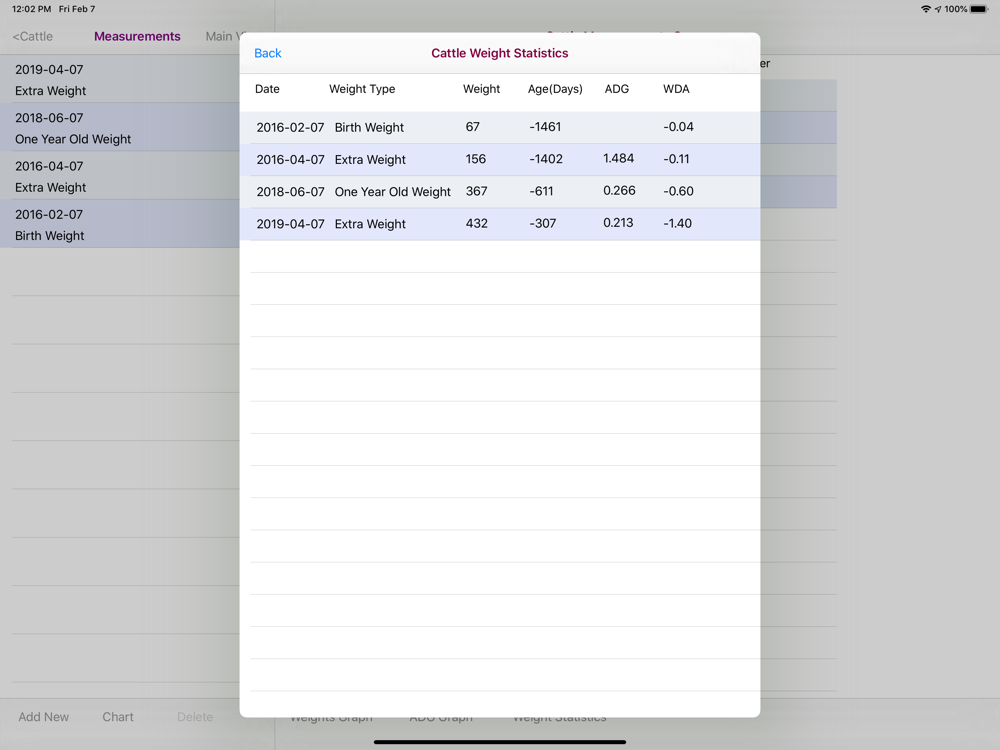Check the Wi-Fi status icon

point(925,9)
